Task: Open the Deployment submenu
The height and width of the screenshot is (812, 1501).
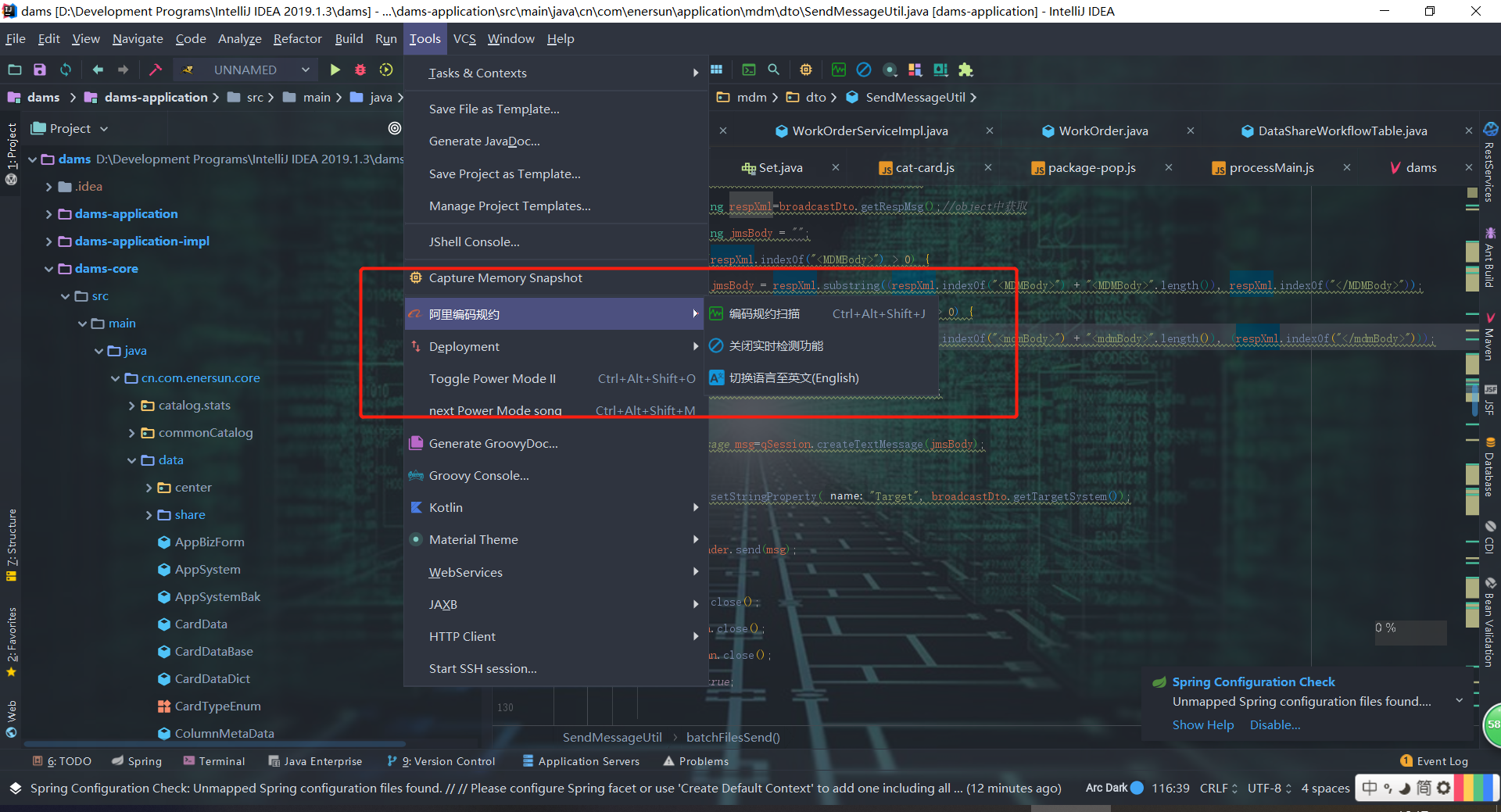Action: coord(555,346)
